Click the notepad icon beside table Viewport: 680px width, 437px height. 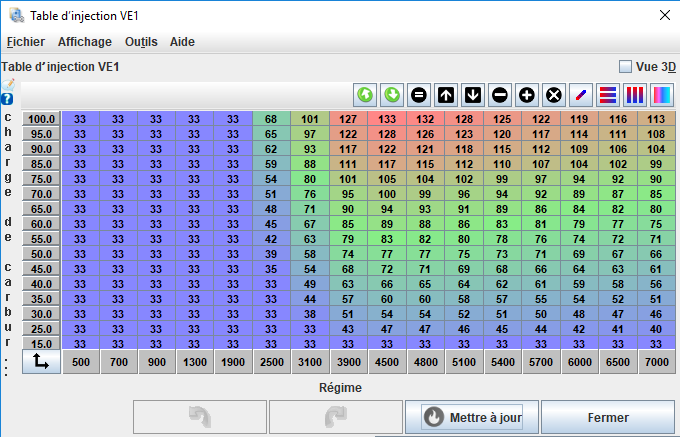(x=8, y=85)
